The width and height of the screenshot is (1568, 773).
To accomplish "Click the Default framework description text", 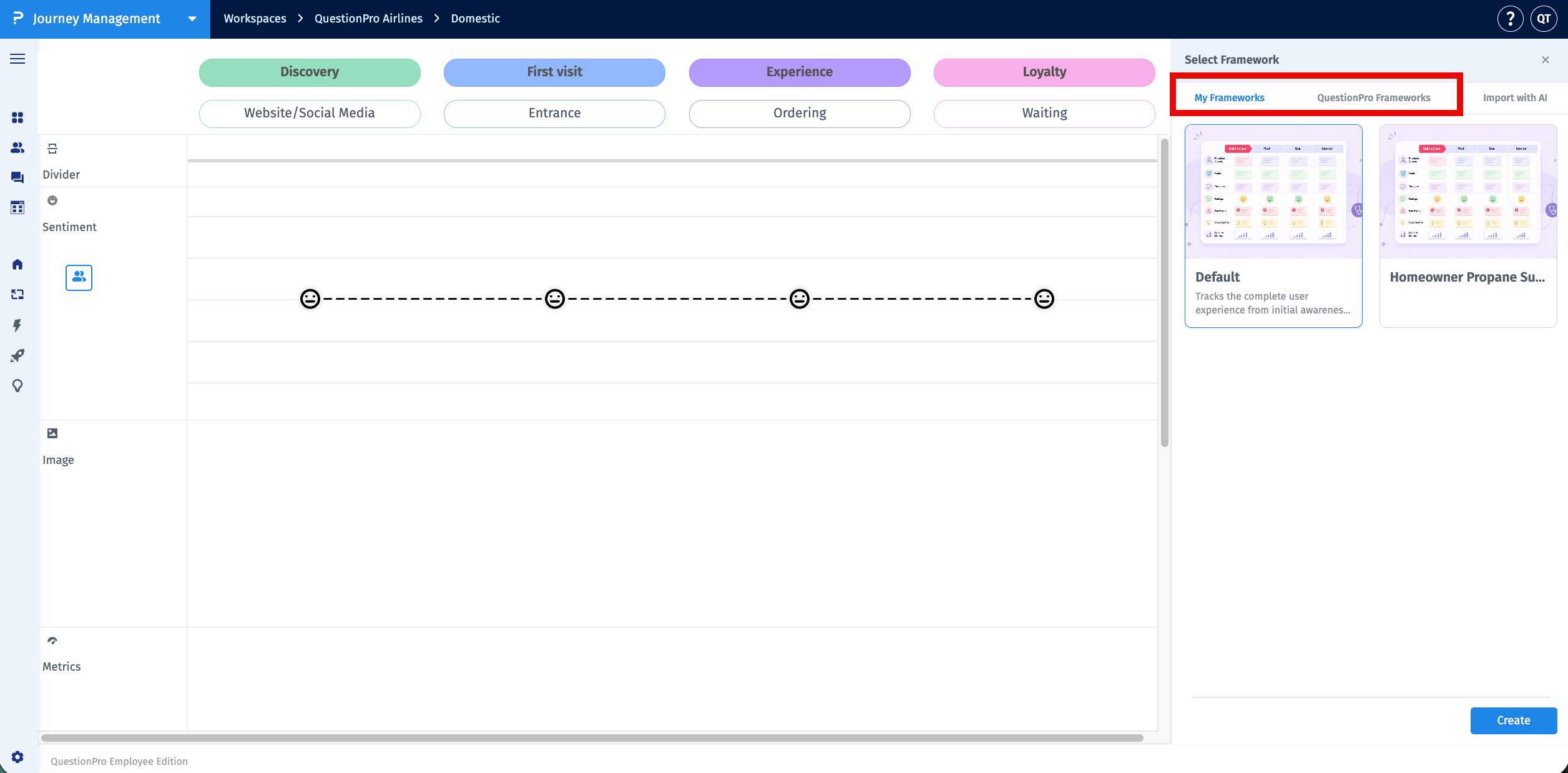I will tap(1273, 303).
